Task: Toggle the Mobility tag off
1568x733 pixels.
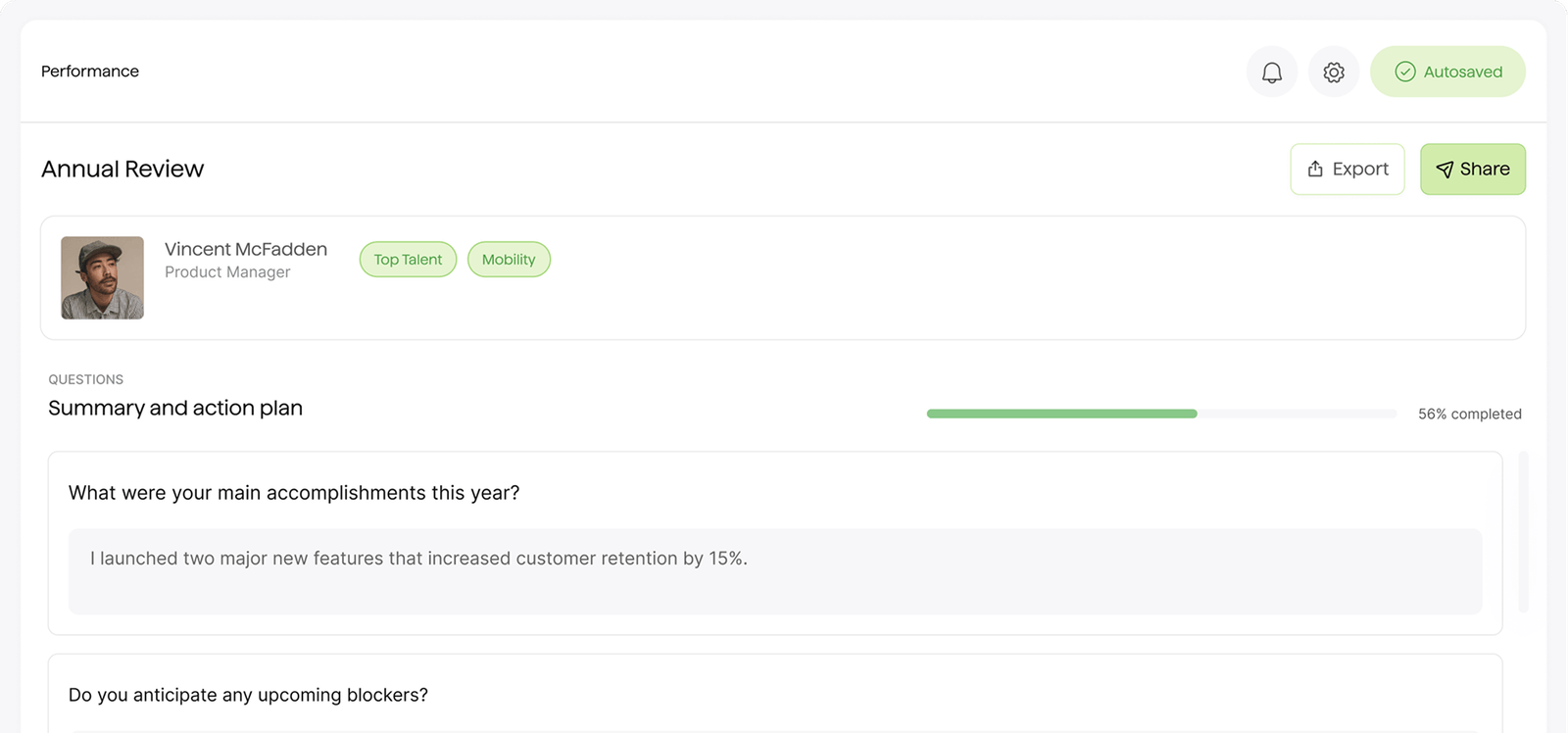Action: tap(509, 259)
